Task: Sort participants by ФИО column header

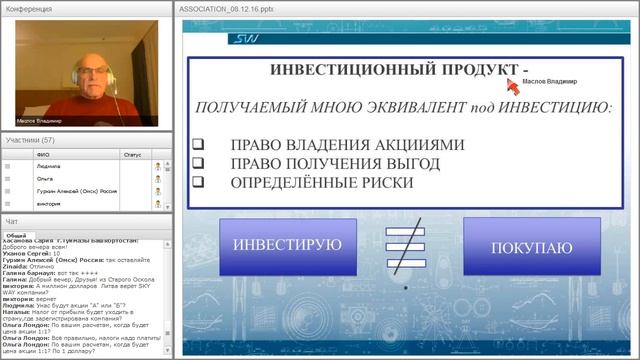Action: (76, 155)
